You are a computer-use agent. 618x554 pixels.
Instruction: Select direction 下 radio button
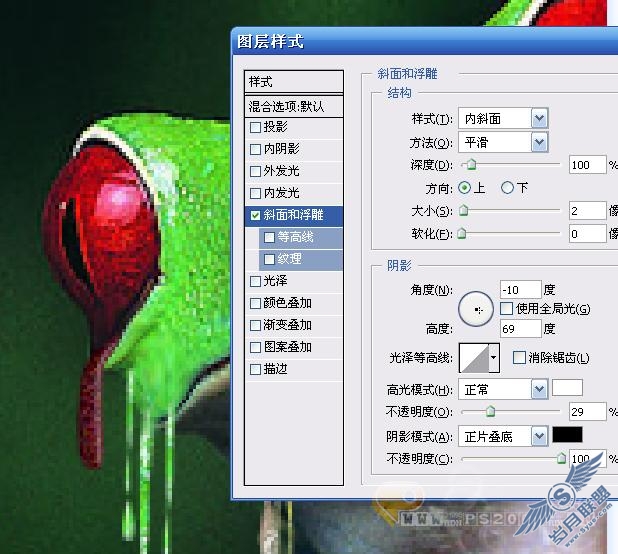coord(507,188)
